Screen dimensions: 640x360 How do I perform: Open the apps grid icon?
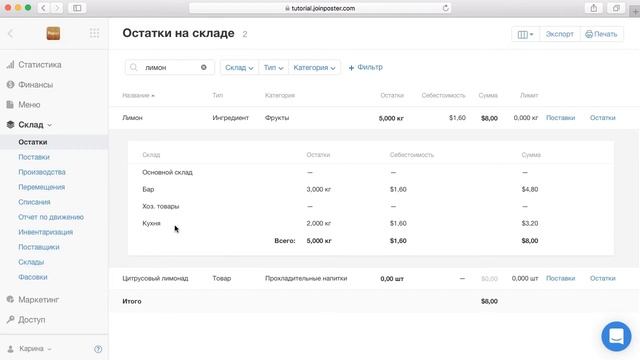94,33
